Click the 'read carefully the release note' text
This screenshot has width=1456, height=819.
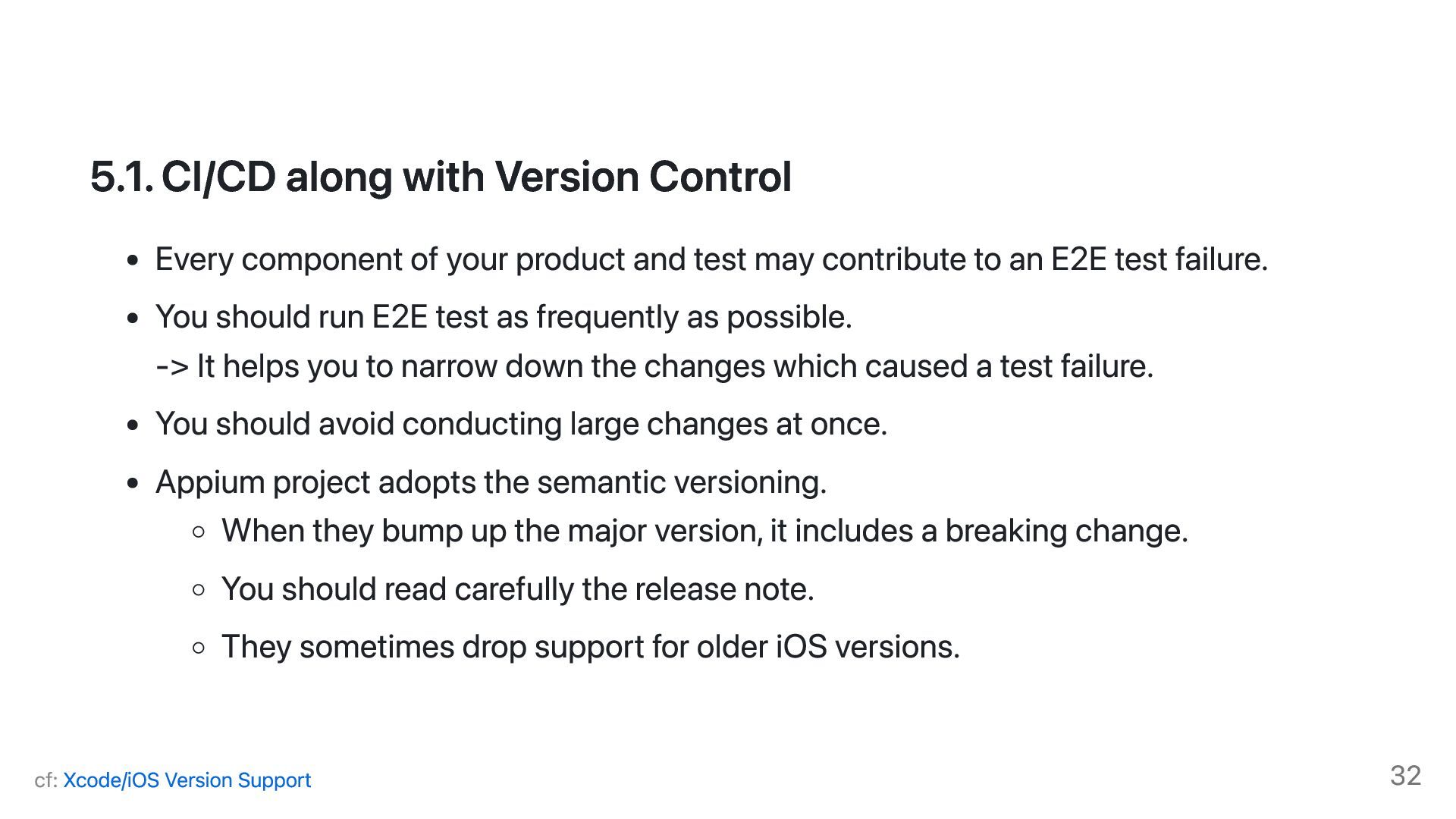(x=517, y=589)
